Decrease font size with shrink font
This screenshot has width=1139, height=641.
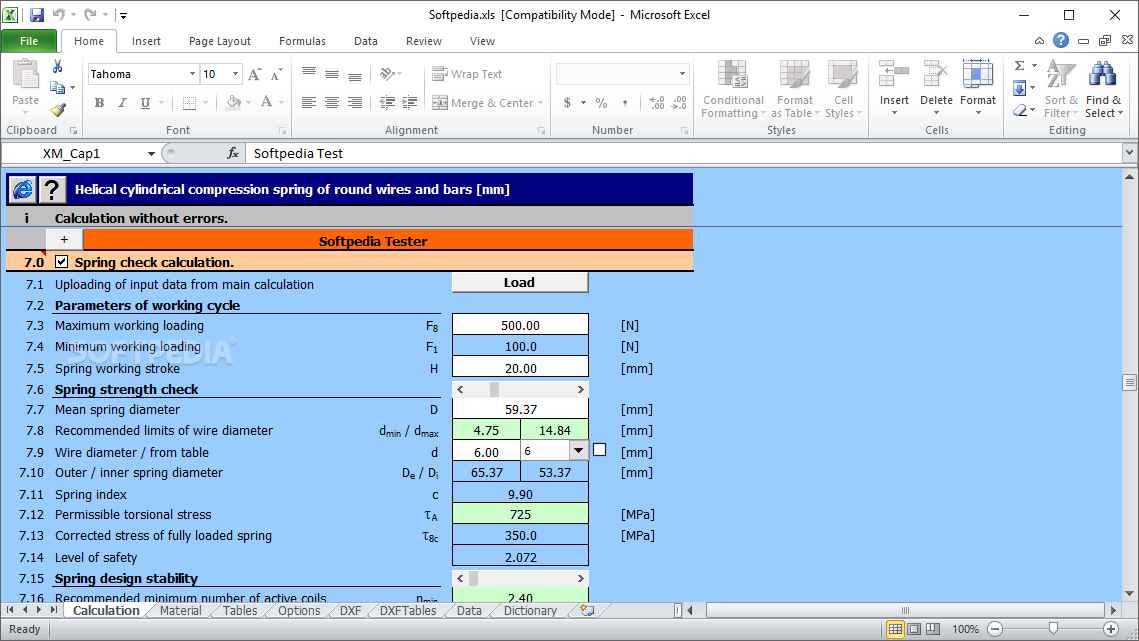point(276,74)
